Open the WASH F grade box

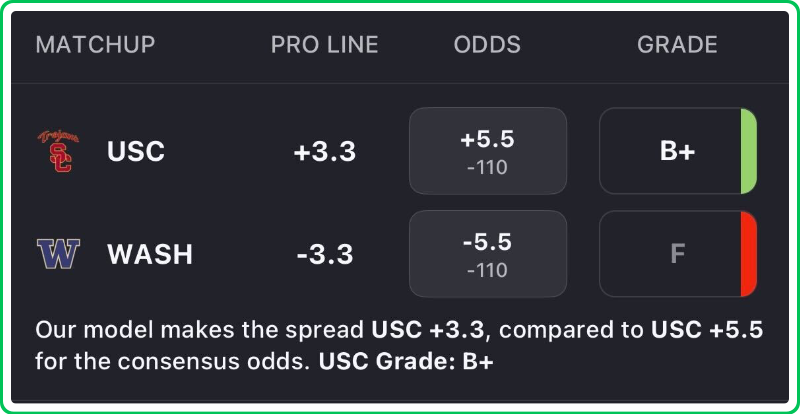(x=670, y=254)
